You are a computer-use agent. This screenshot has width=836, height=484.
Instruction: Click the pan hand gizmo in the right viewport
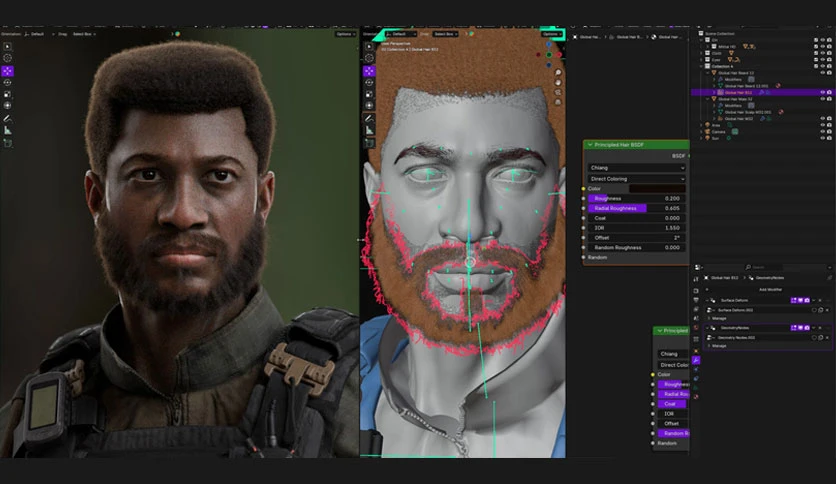pyautogui.click(x=558, y=83)
